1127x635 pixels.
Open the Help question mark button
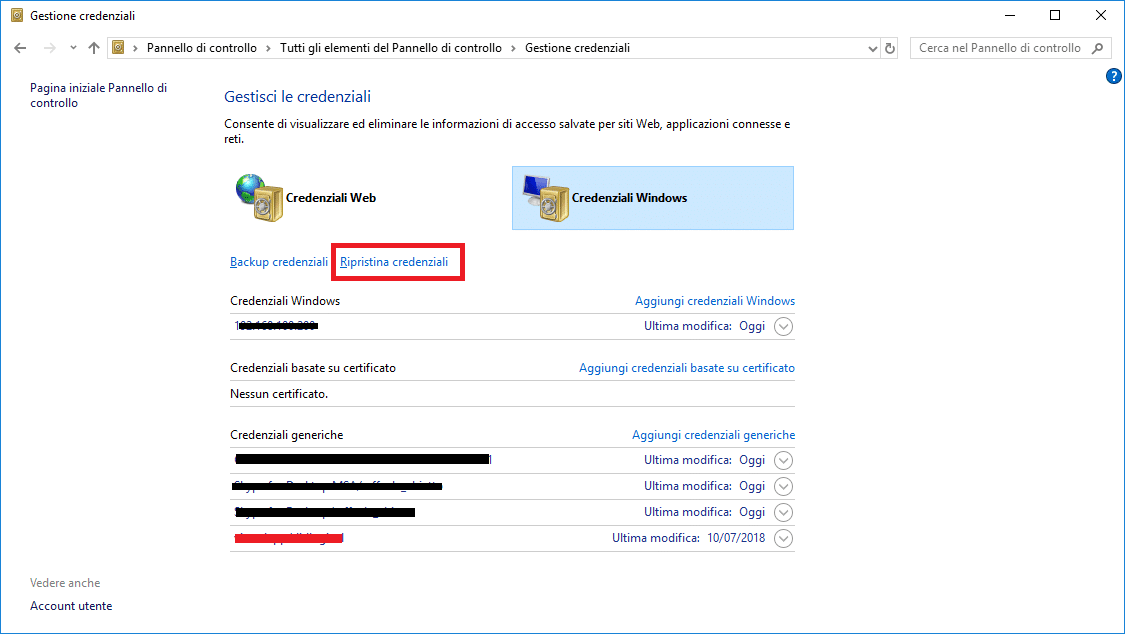[x=1113, y=76]
